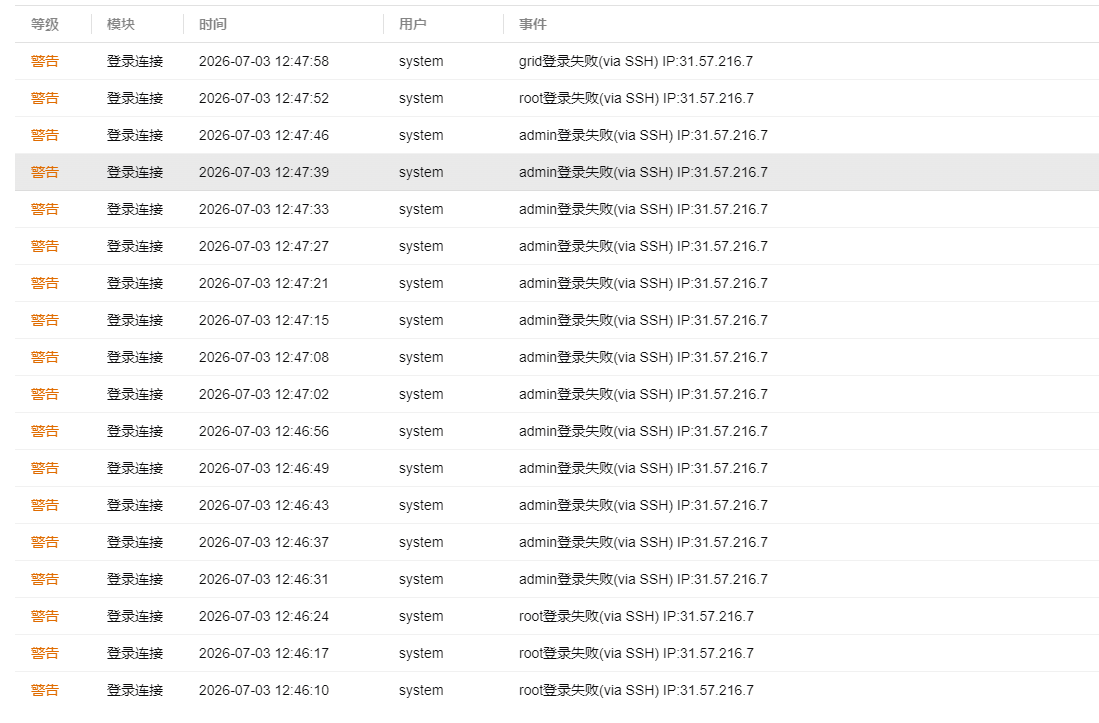
Task: Select the root failure entry at 12:46:24
Action: [557, 617]
